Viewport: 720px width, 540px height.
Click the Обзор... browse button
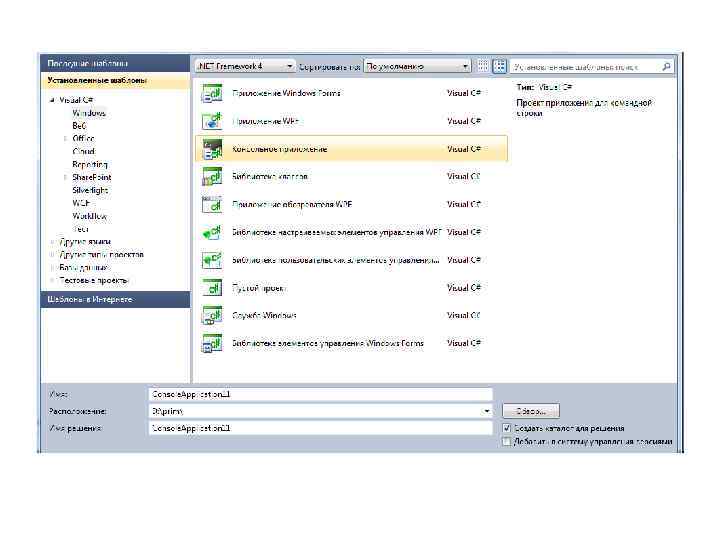531,411
